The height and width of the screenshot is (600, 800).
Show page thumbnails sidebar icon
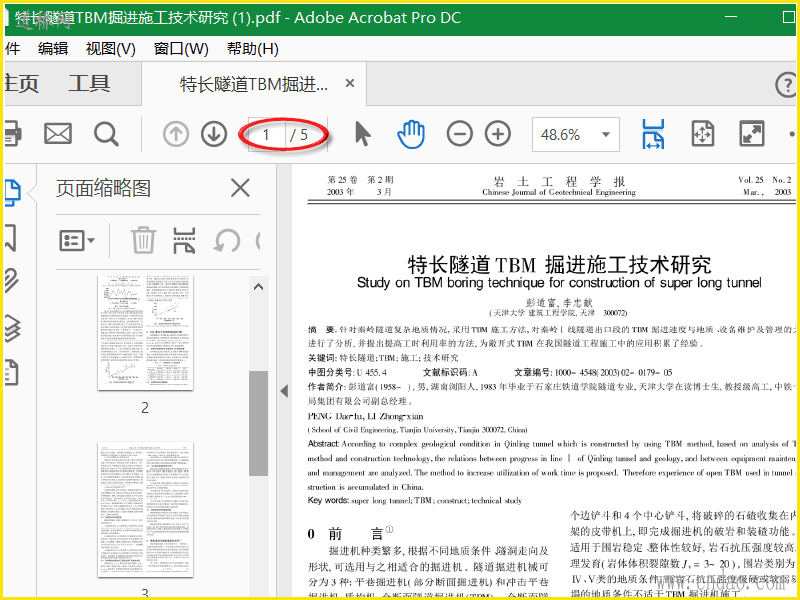(x=12, y=192)
